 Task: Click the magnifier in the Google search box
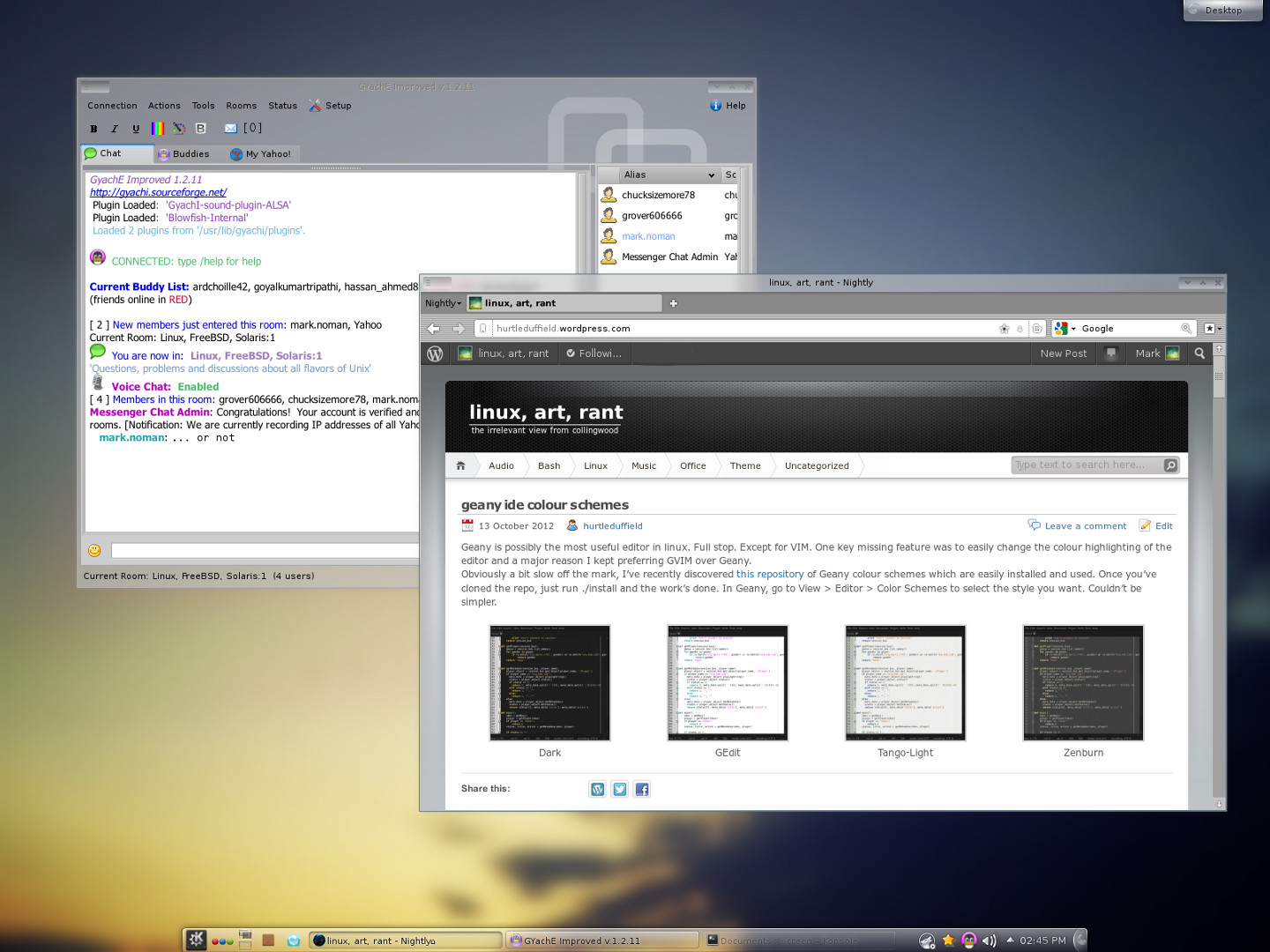[1186, 329]
